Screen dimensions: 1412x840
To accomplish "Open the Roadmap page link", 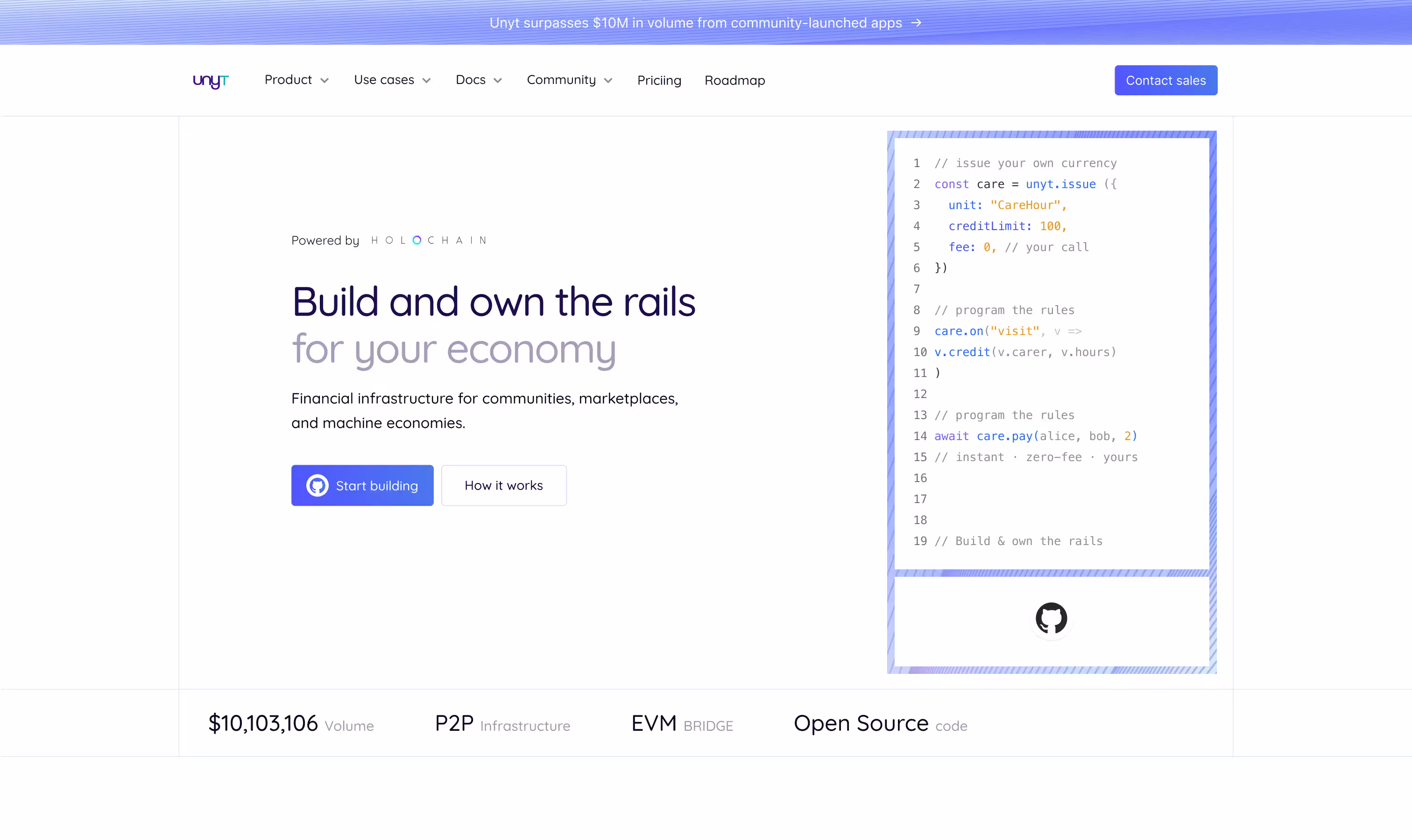I will 734,80.
